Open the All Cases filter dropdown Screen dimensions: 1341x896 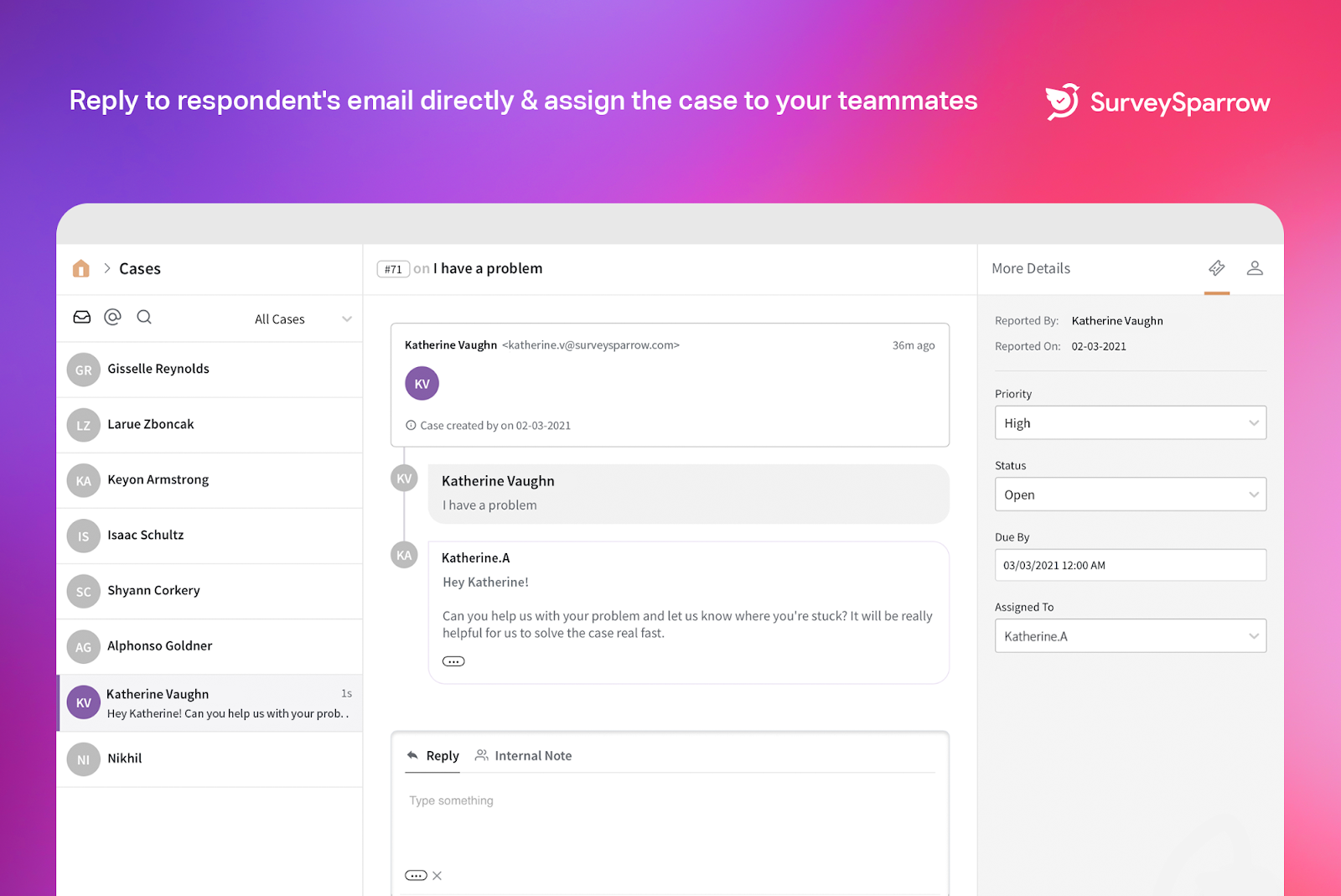(x=303, y=319)
